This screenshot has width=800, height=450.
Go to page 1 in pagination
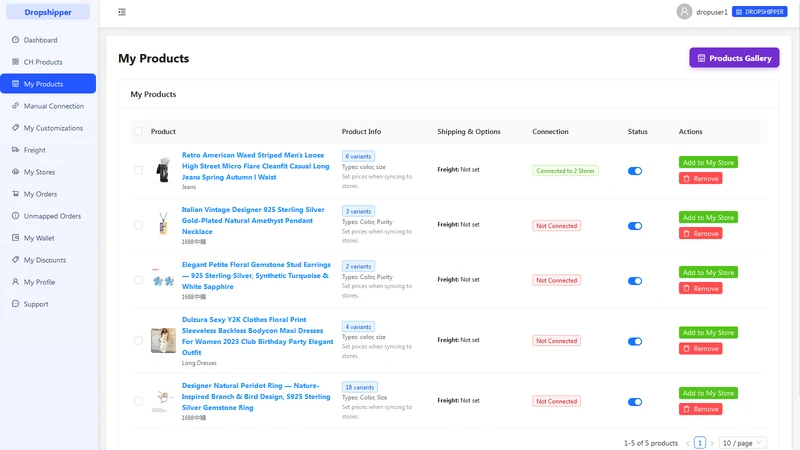click(x=700, y=443)
